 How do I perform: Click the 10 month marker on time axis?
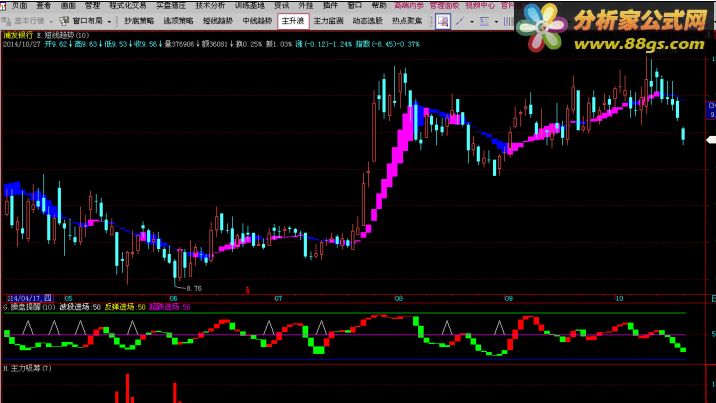[x=619, y=298]
